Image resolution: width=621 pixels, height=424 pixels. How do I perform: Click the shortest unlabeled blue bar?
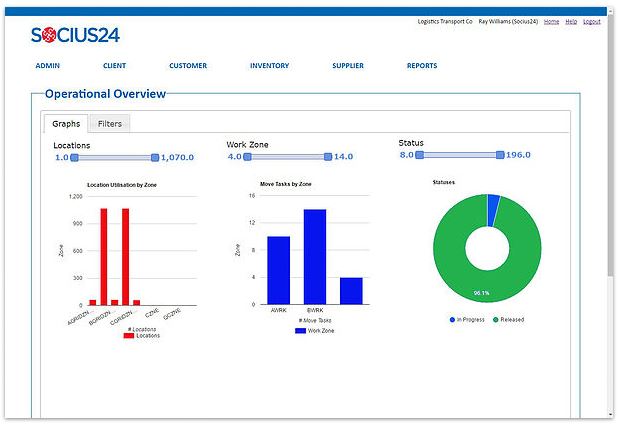tap(351, 291)
